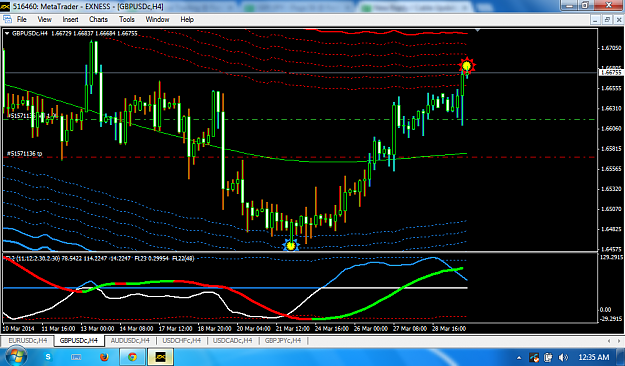
Task: Open the Help menu
Action: tap(187, 19)
